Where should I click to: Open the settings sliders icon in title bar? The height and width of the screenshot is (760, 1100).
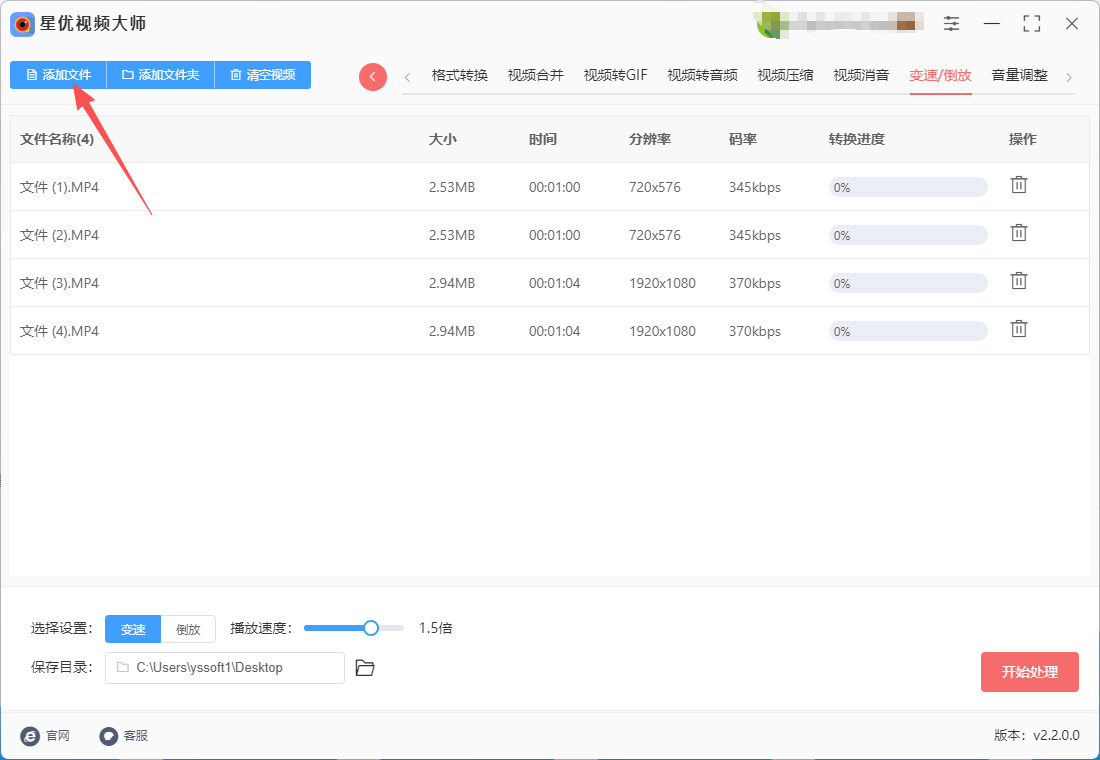click(951, 24)
